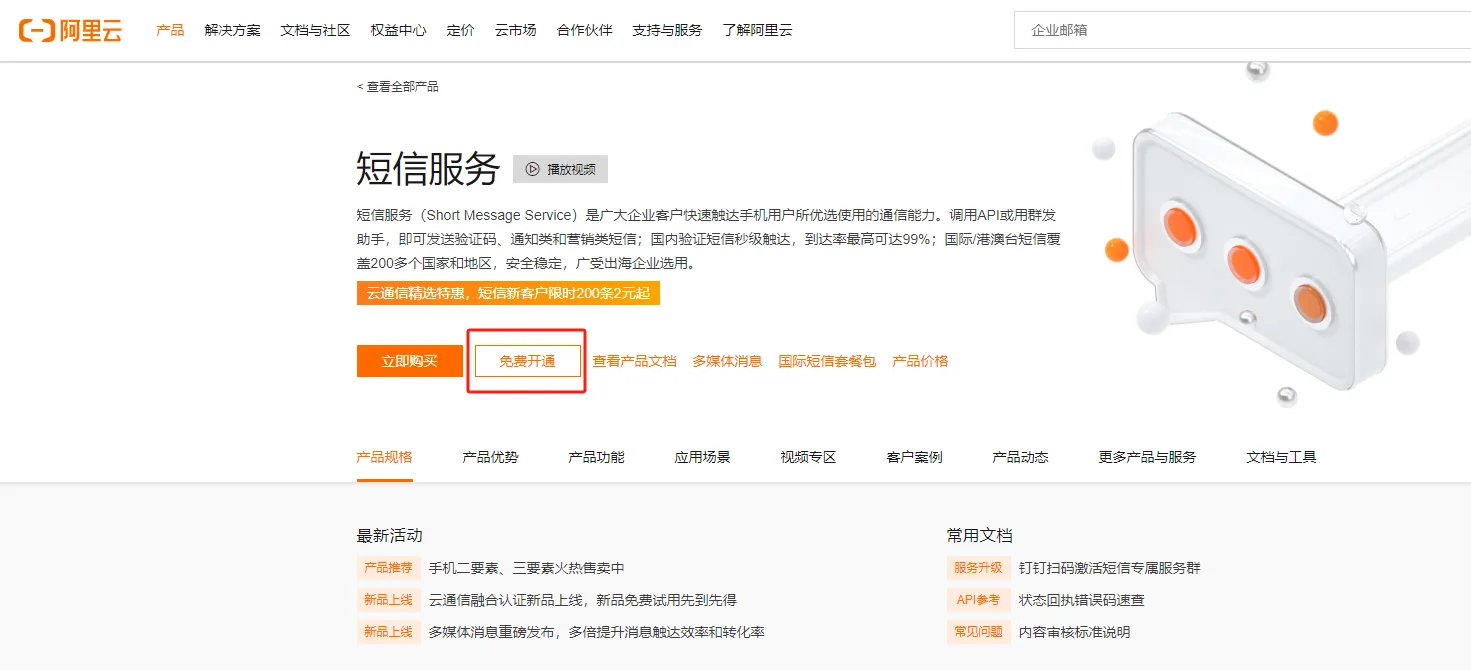Open the Aliyun logo homepage
The image size is (1471, 670).
click(x=70, y=30)
